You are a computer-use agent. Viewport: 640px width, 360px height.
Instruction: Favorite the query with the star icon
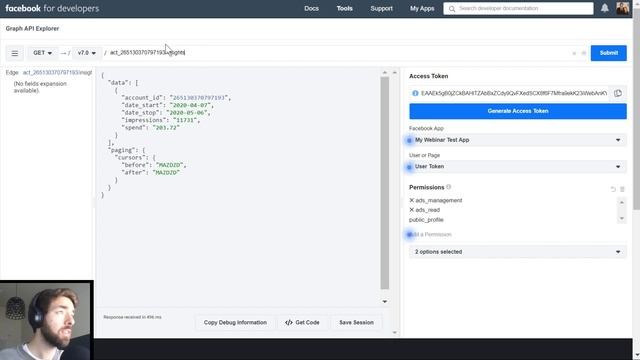click(584, 53)
